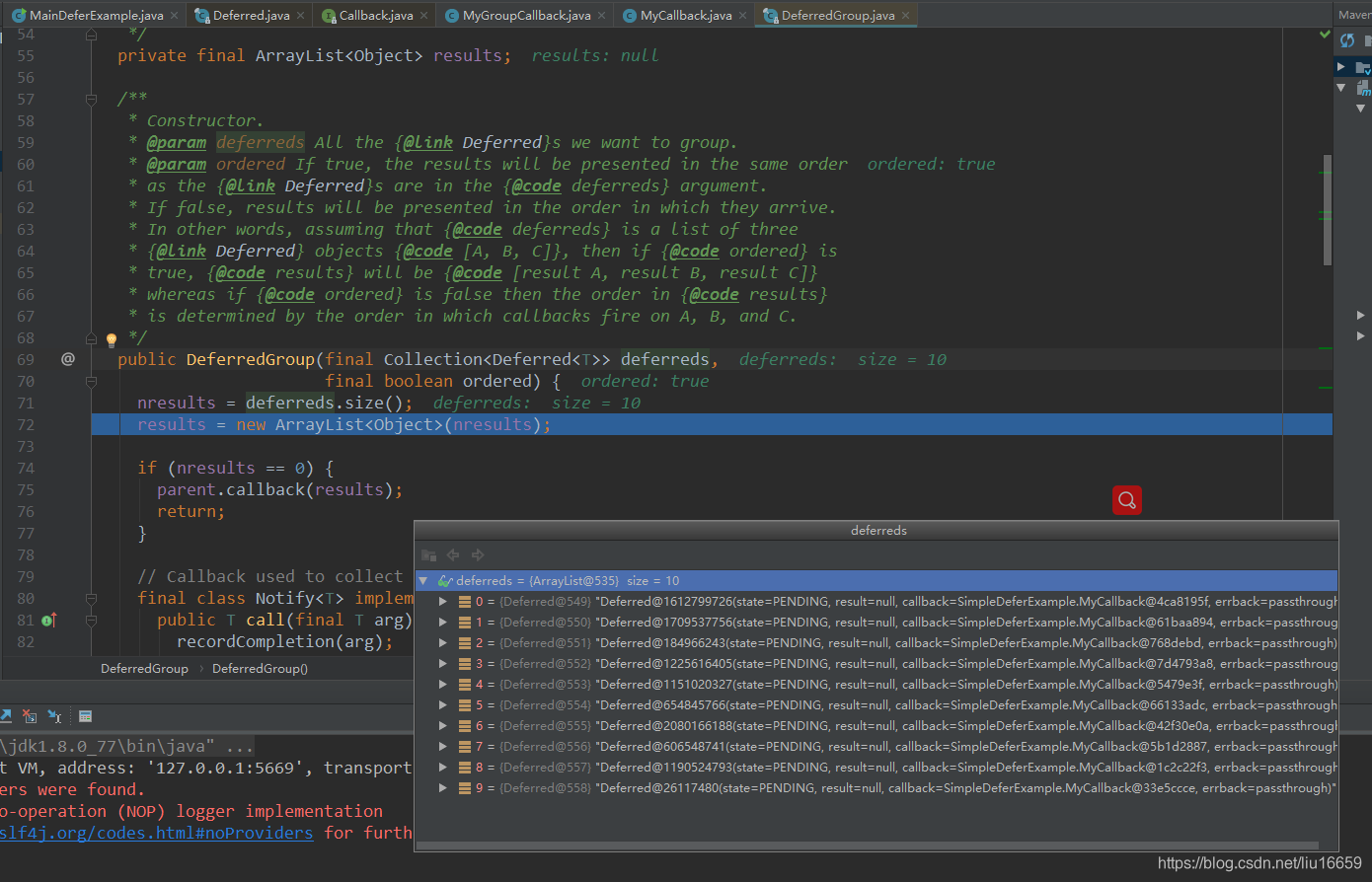Click the editor vertical scrollbar thumb

[x=1328, y=209]
